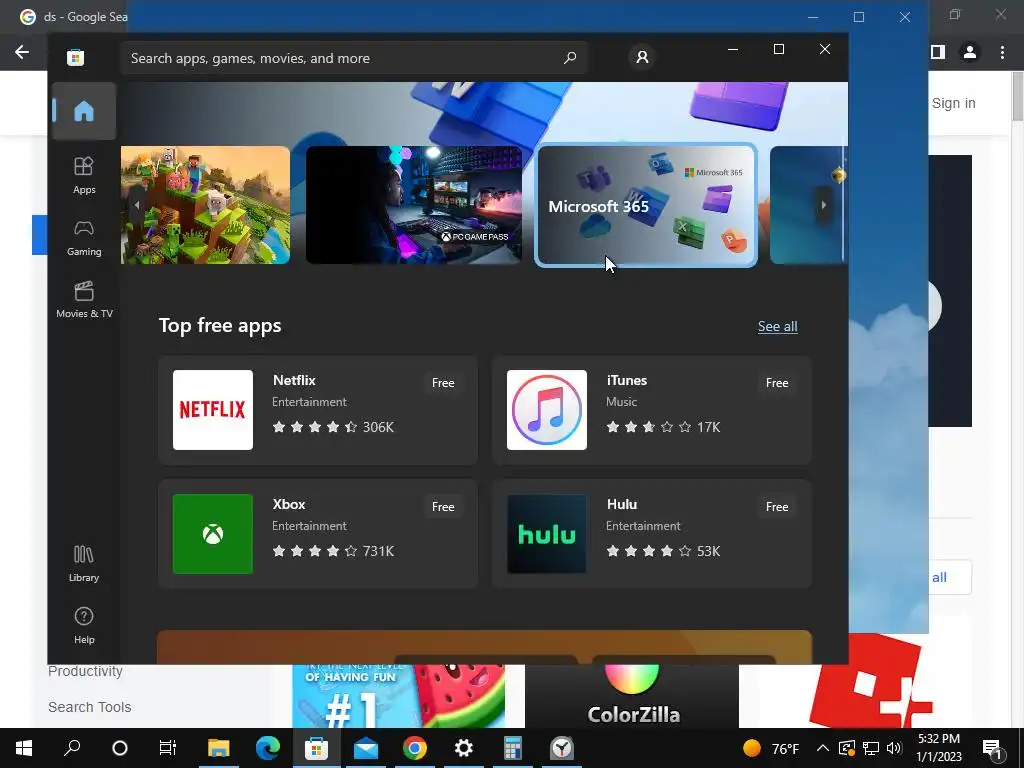Open the Help page in sidebar
1024x768 pixels.
point(84,626)
